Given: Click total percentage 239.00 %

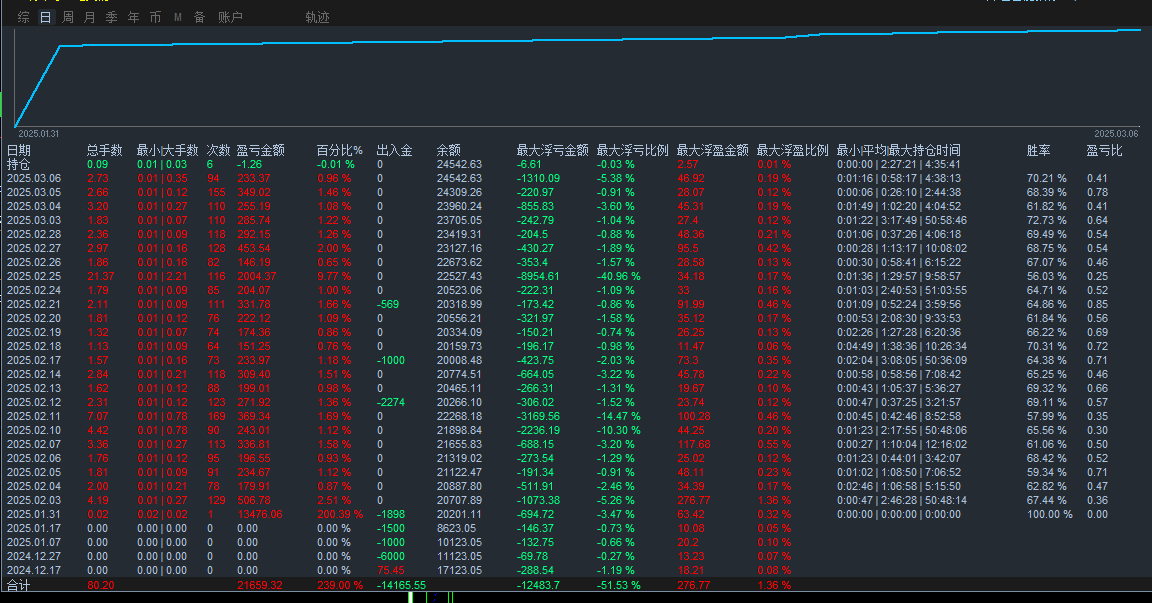Looking at the screenshot, I should click(x=340, y=585).
